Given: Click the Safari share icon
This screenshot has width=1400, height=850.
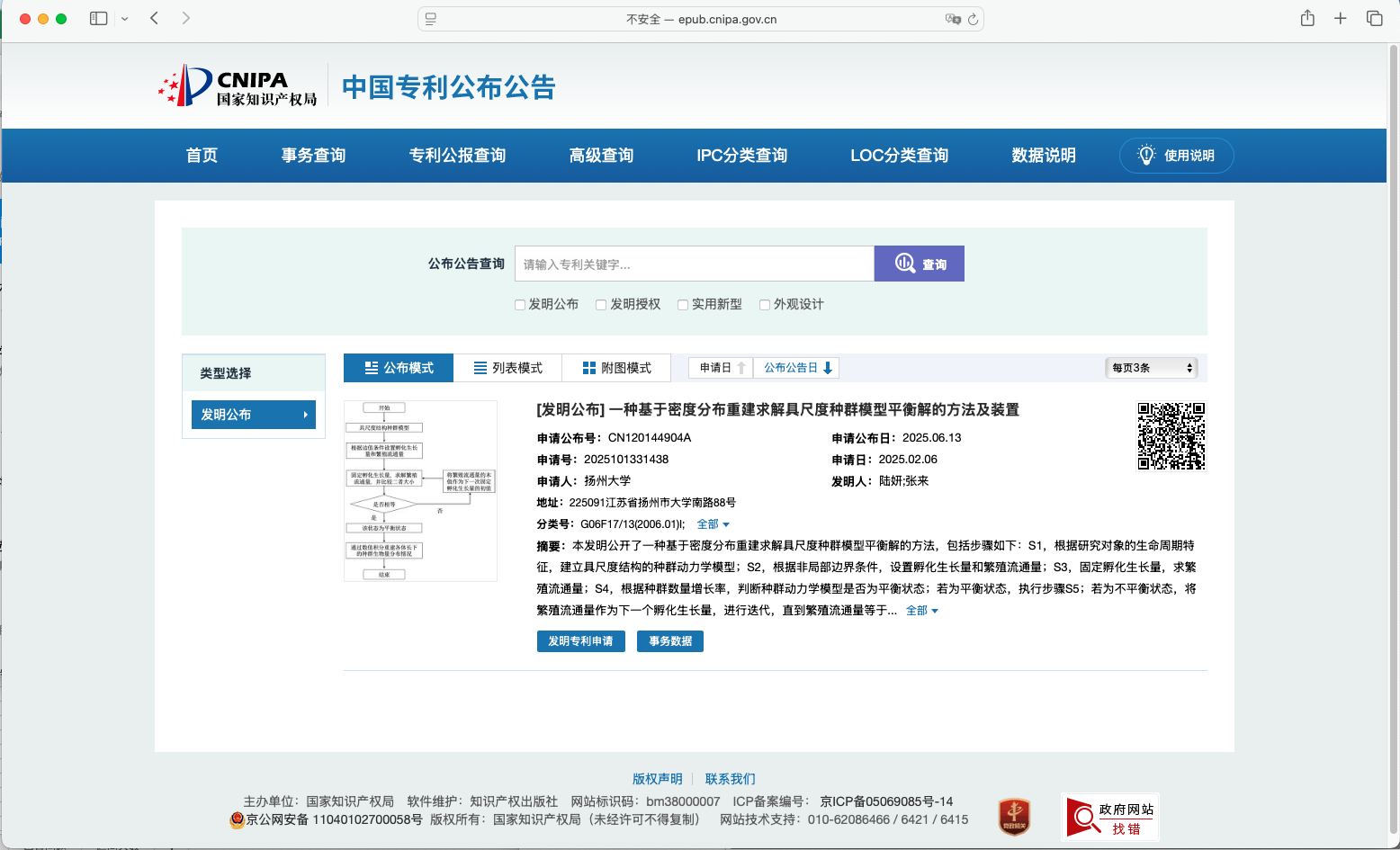Looking at the screenshot, I should [x=1307, y=18].
